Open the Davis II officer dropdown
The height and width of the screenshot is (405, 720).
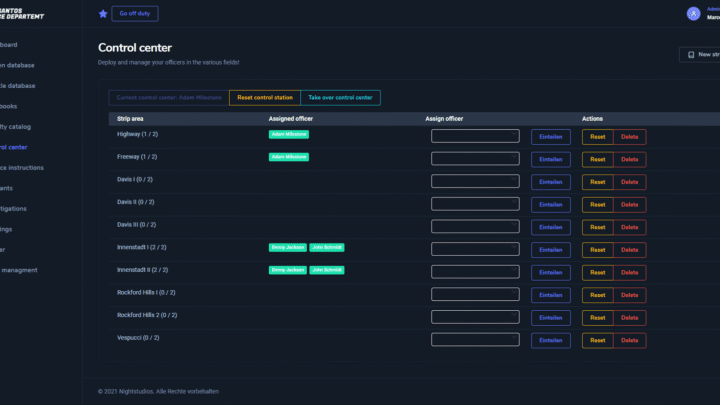(x=475, y=204)
